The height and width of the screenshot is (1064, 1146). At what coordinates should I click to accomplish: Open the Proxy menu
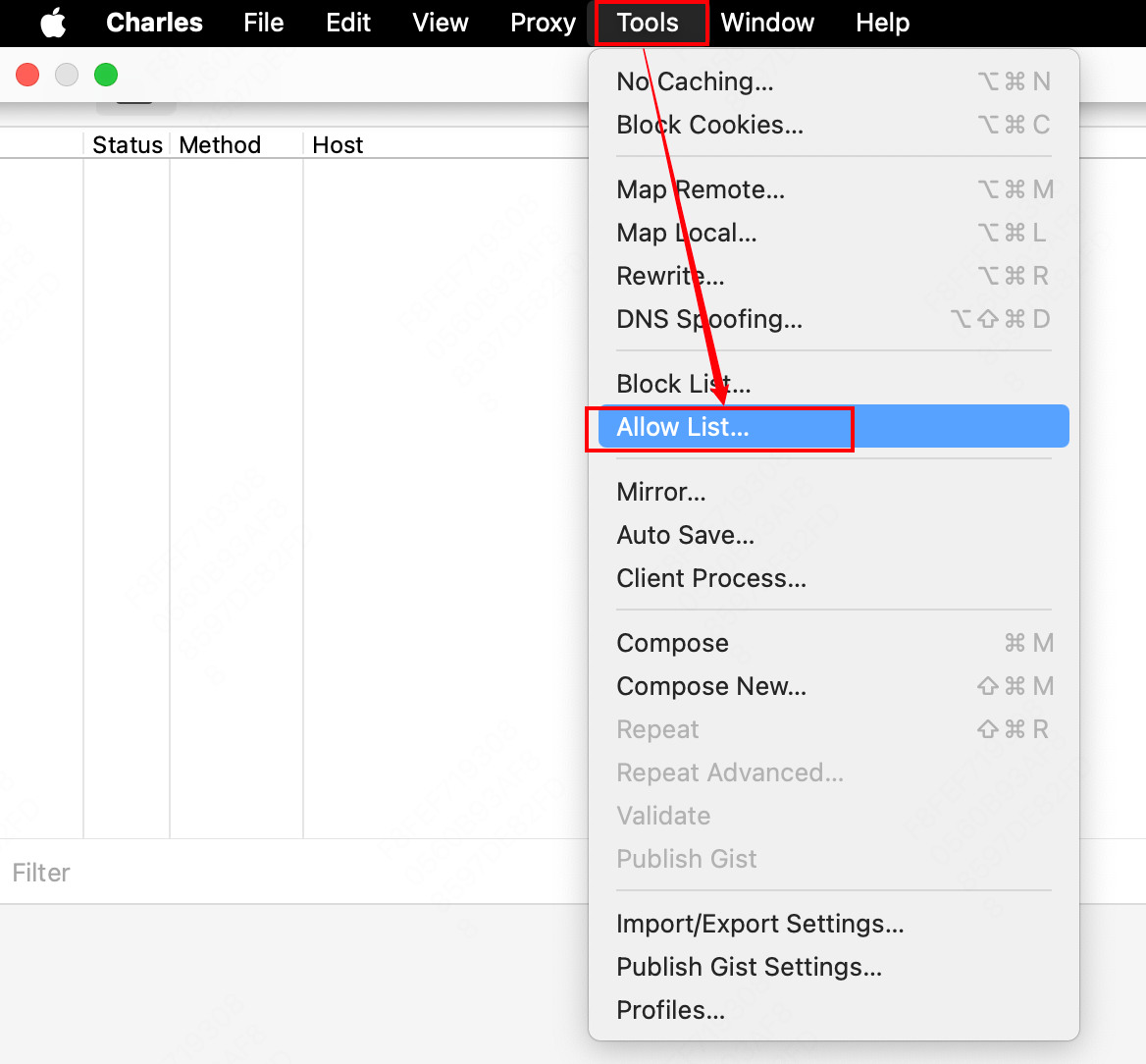[543, 23]
